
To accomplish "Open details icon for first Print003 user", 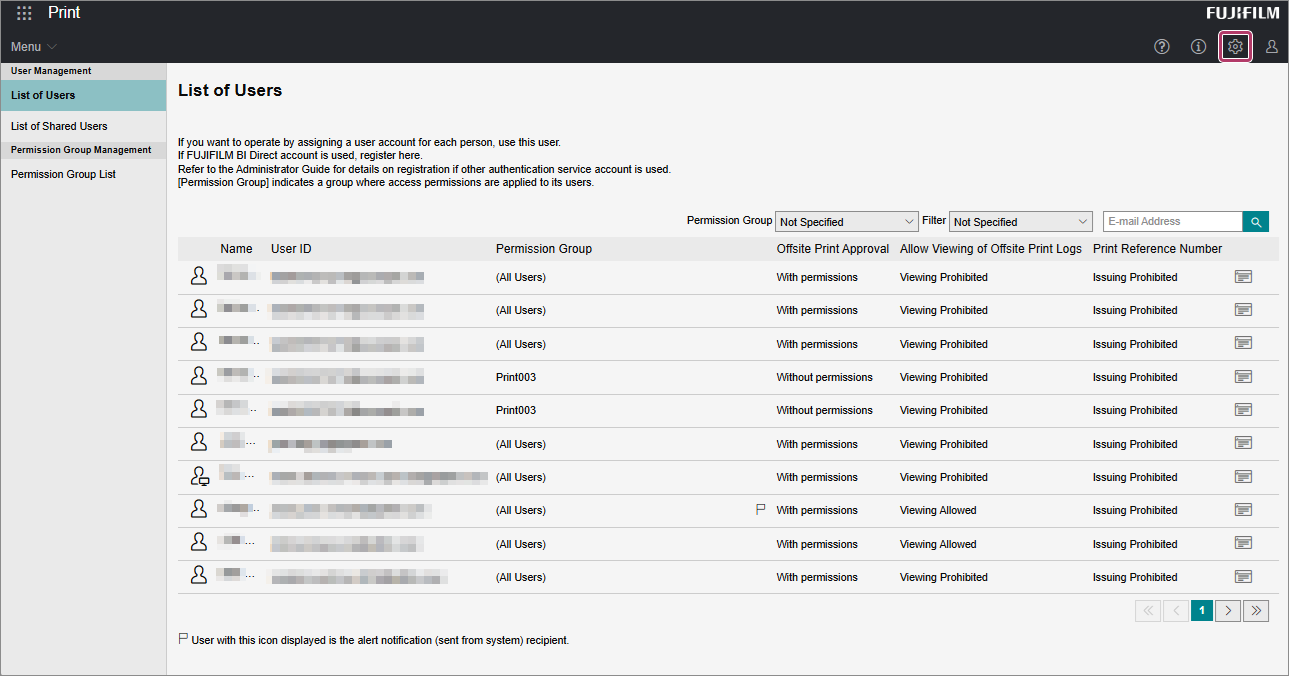I will tap(1243, 377).
